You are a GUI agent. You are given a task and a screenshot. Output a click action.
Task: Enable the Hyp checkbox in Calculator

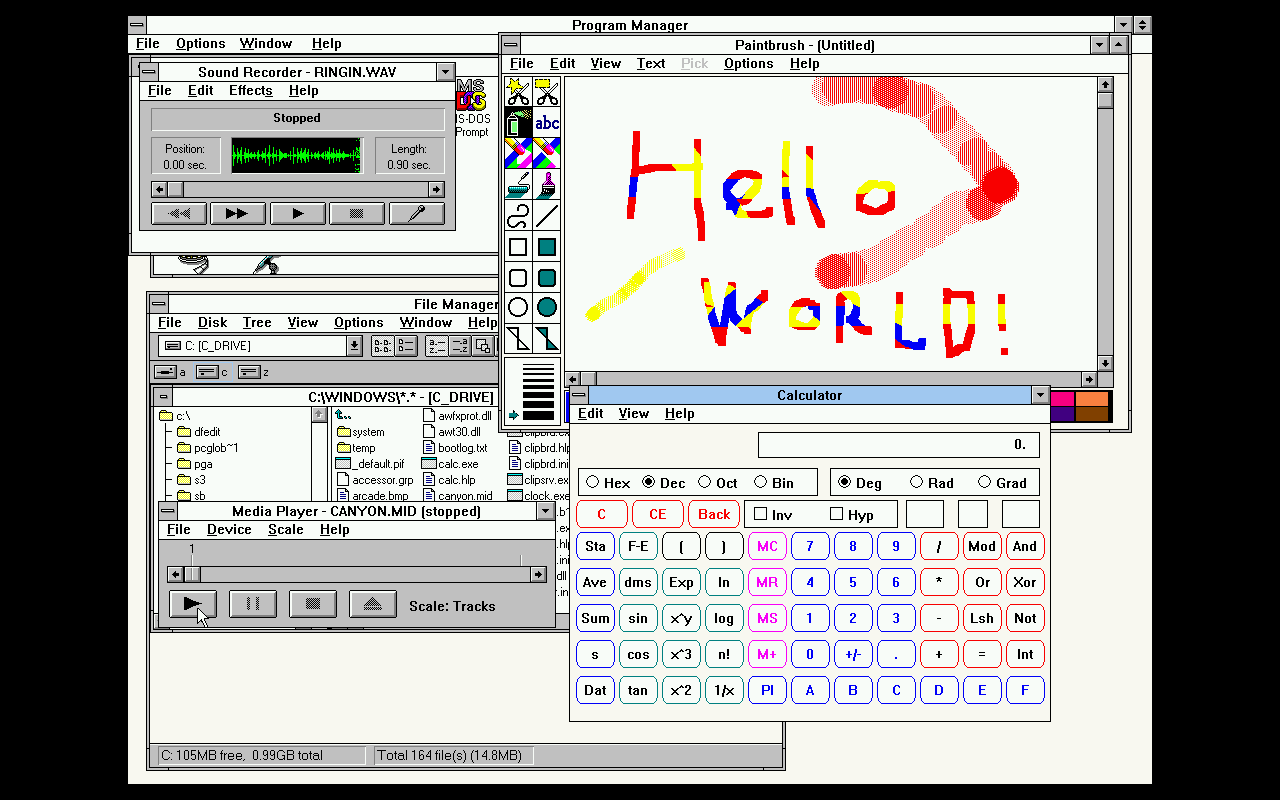coord(852,515)
